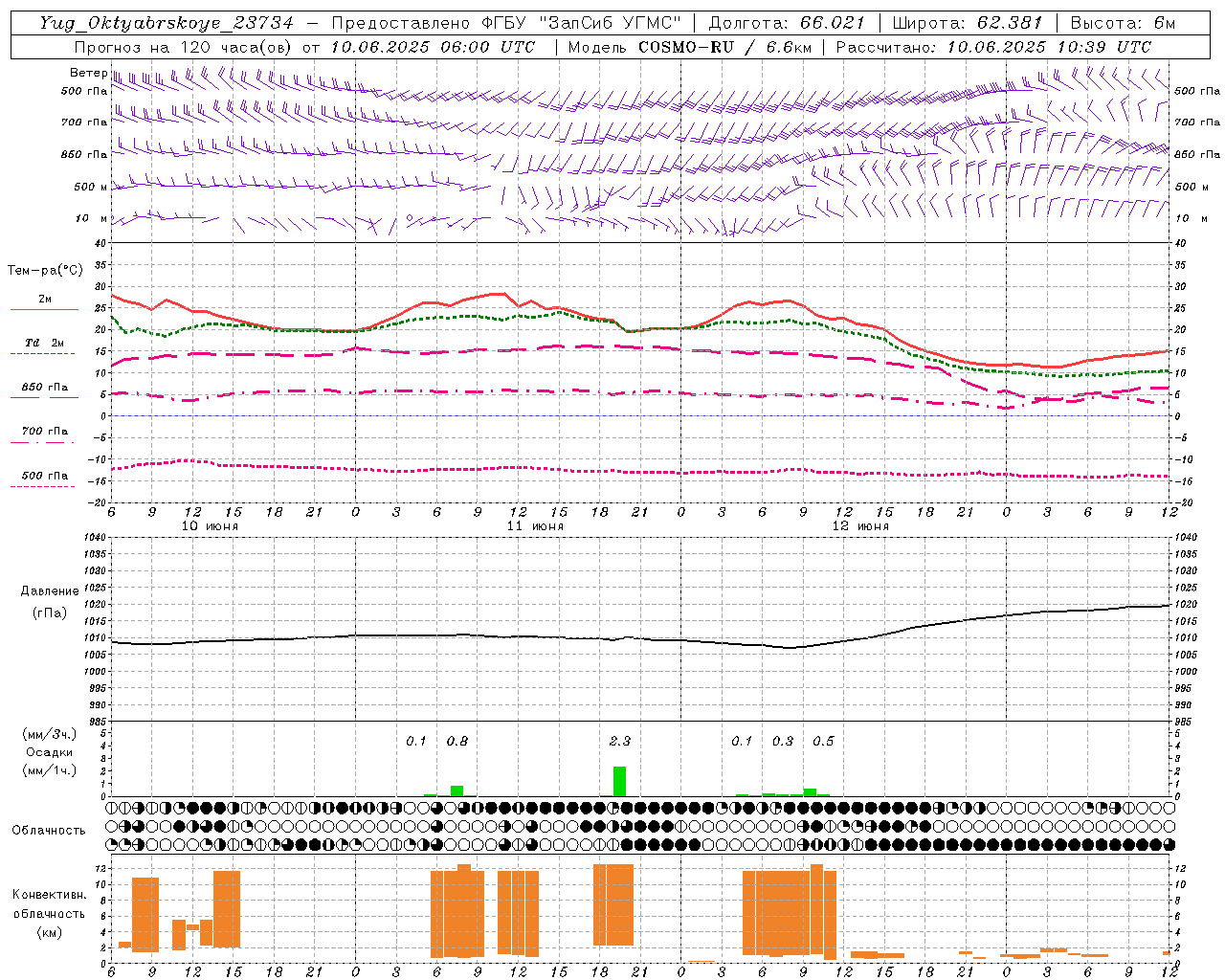The height and width of the screenshot is (980, 1225).
Task: Click '850 гПа' in the temperature legend
Action: (45, 388)
